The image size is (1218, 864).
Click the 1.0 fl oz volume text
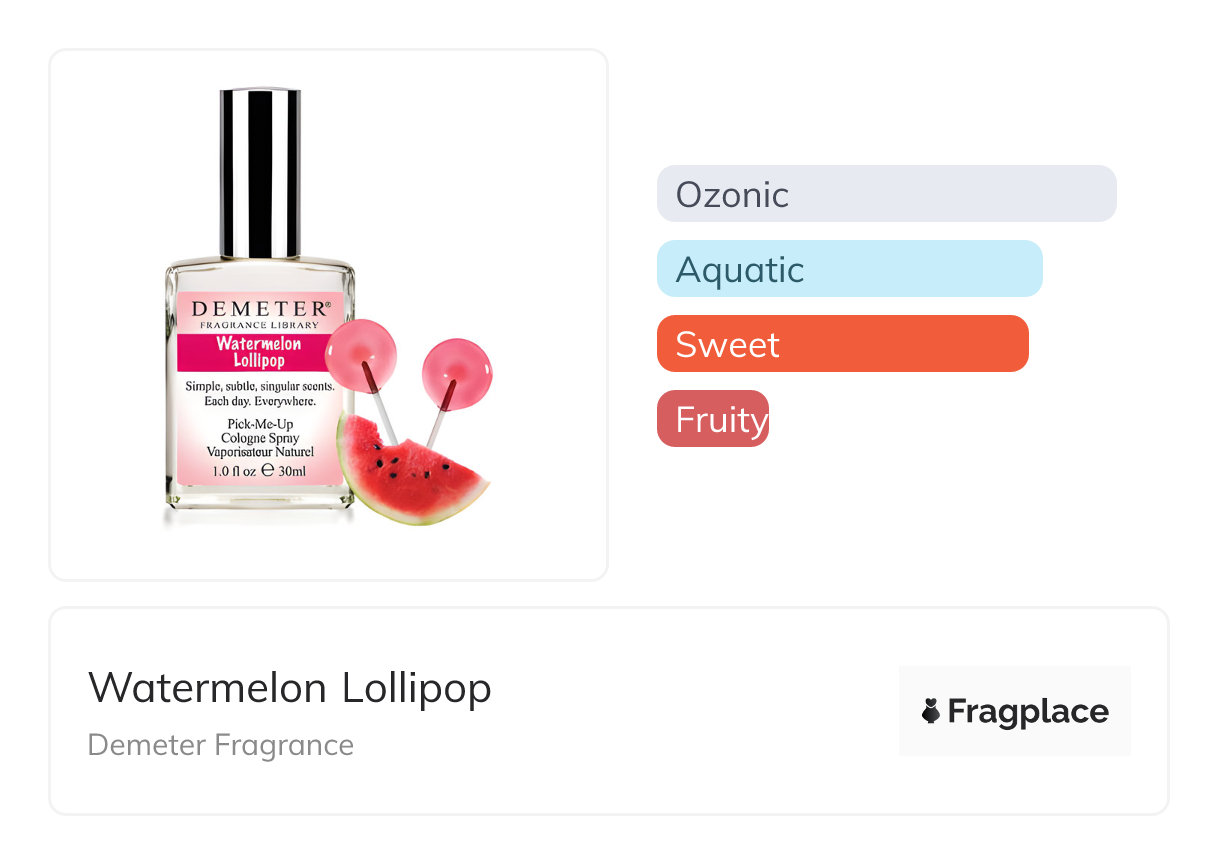[x=234, y=470]
